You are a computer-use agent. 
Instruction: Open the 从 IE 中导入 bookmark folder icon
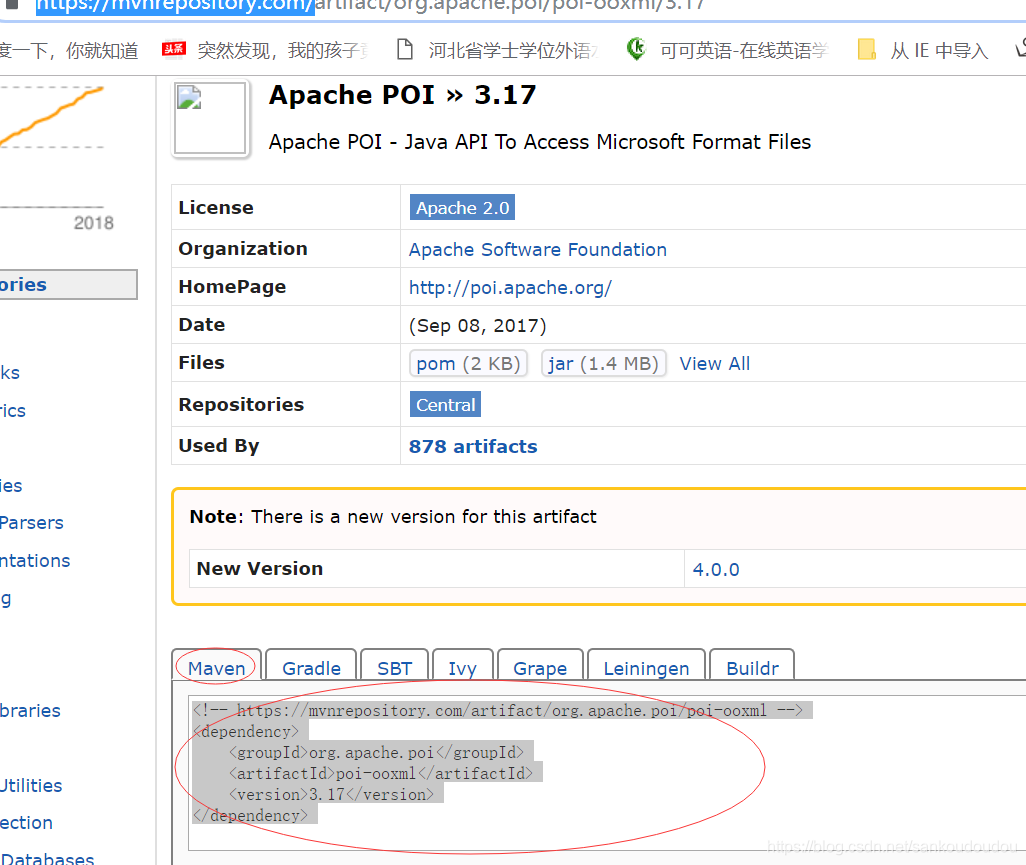(866, 50)
